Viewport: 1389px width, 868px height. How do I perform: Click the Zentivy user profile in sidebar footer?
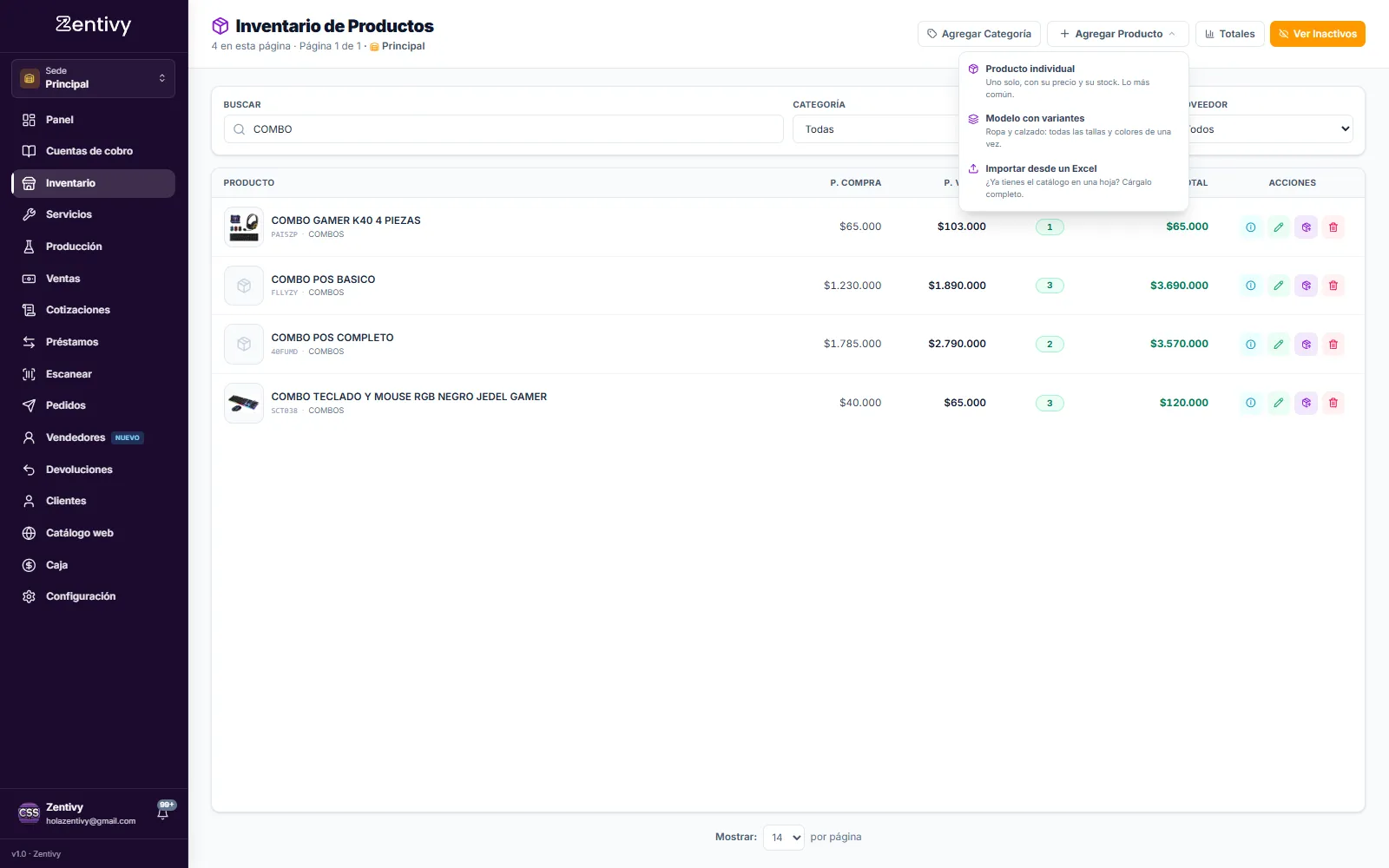tap(78, 813)
